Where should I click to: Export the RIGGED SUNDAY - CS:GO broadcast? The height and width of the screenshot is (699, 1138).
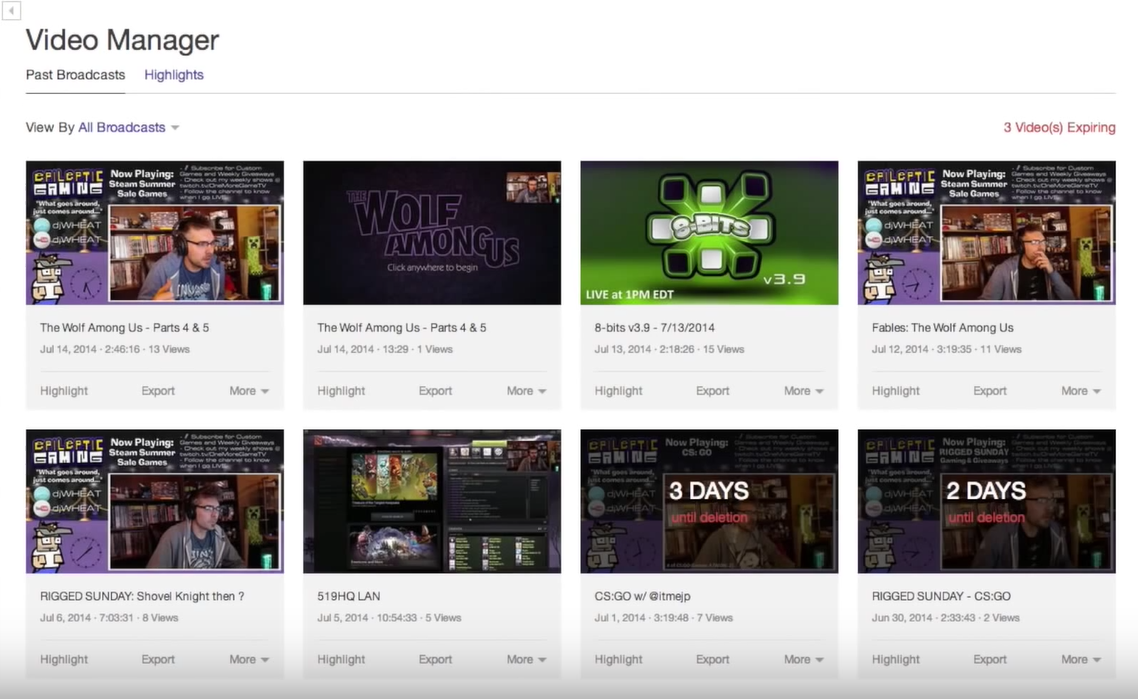990,659
